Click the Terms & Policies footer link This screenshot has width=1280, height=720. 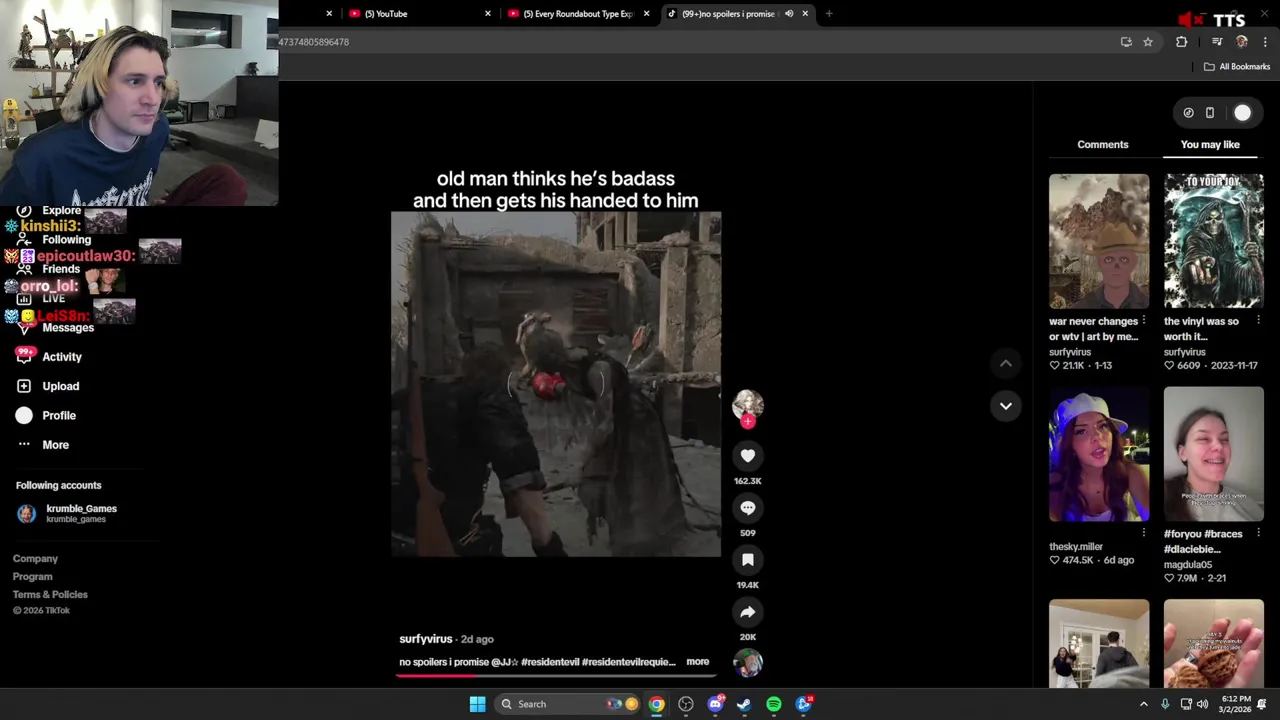(x=50, y=595)
